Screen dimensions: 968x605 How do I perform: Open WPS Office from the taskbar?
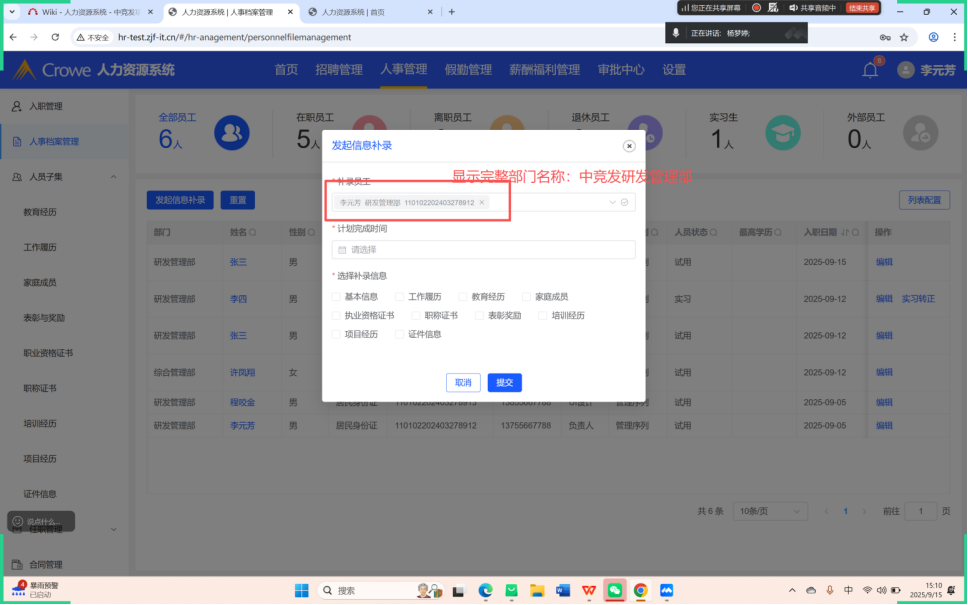(x=589, y=591)
